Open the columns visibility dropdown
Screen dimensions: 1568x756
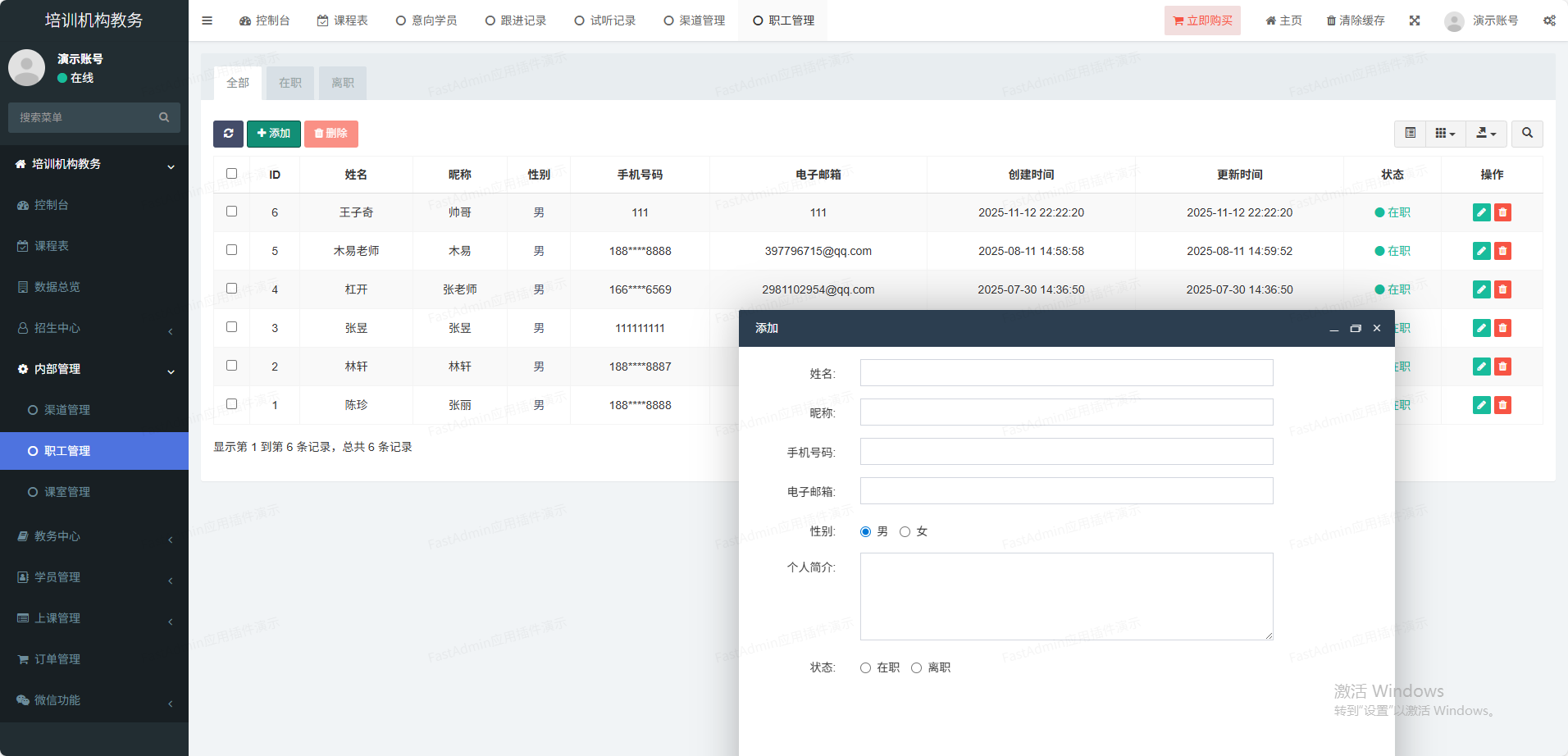1445,133
